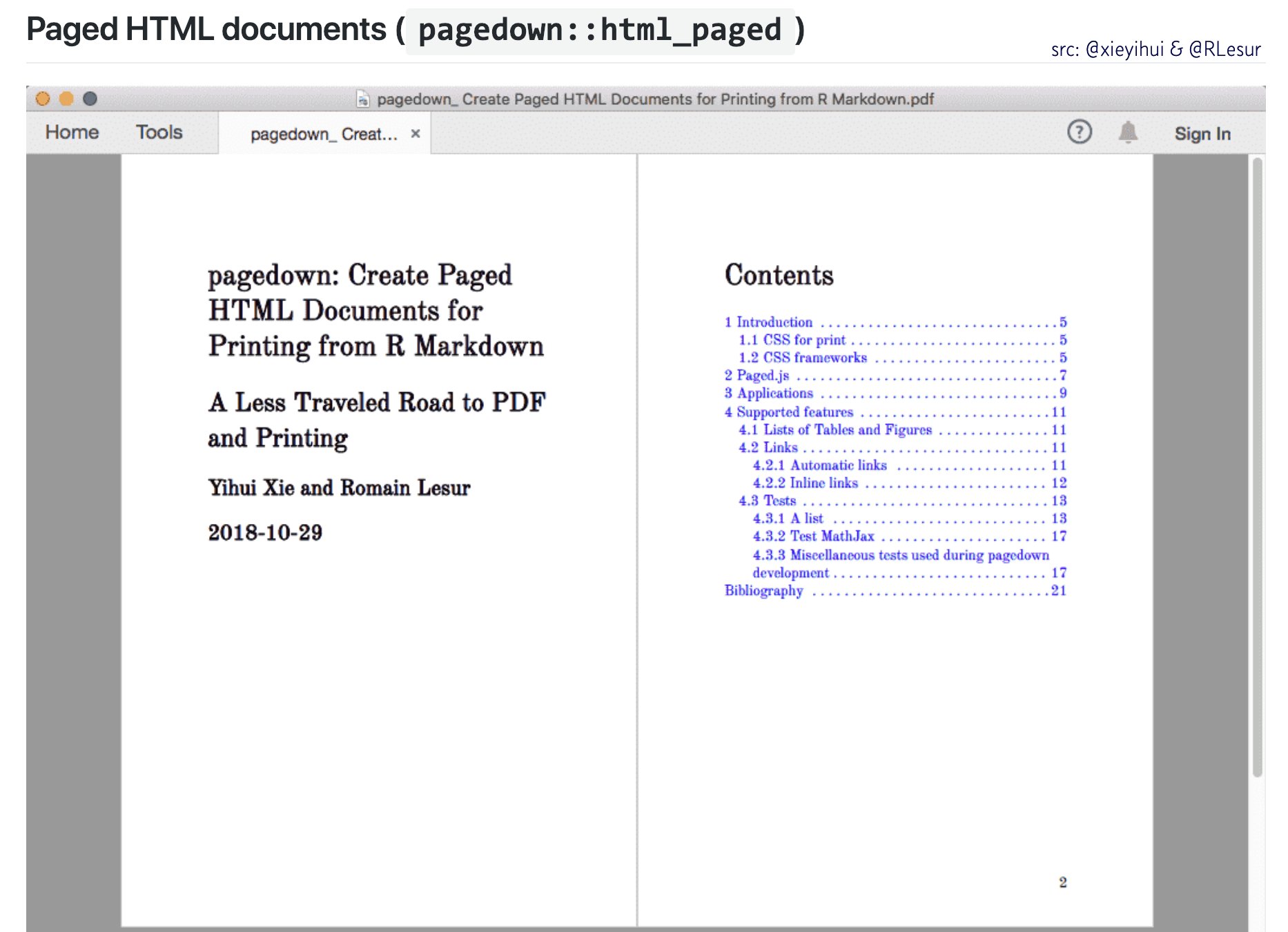The image size is (1288, 932).
Task: Click the Paged.js contents entry
Action: coord(758,375)
